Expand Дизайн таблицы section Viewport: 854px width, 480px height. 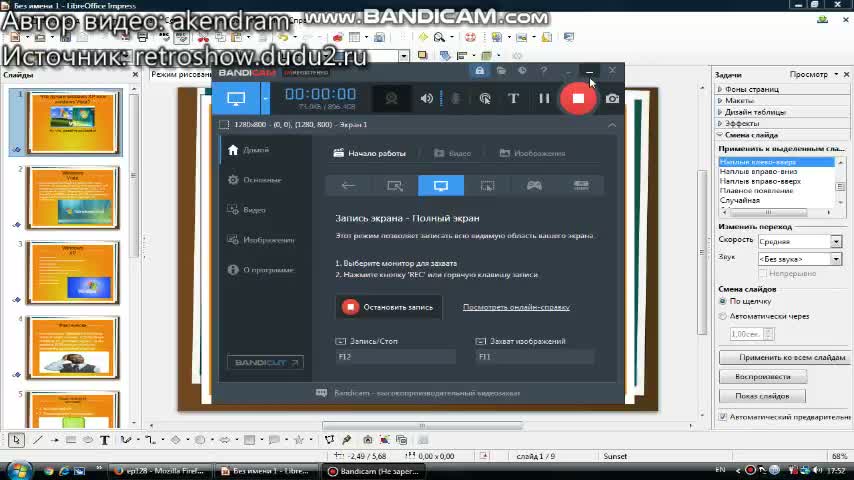click(x=754, y=112)
